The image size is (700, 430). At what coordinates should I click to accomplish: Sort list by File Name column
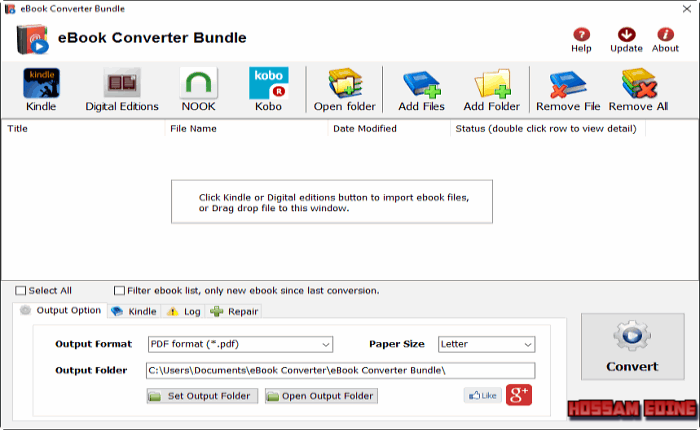pos(246,129)
